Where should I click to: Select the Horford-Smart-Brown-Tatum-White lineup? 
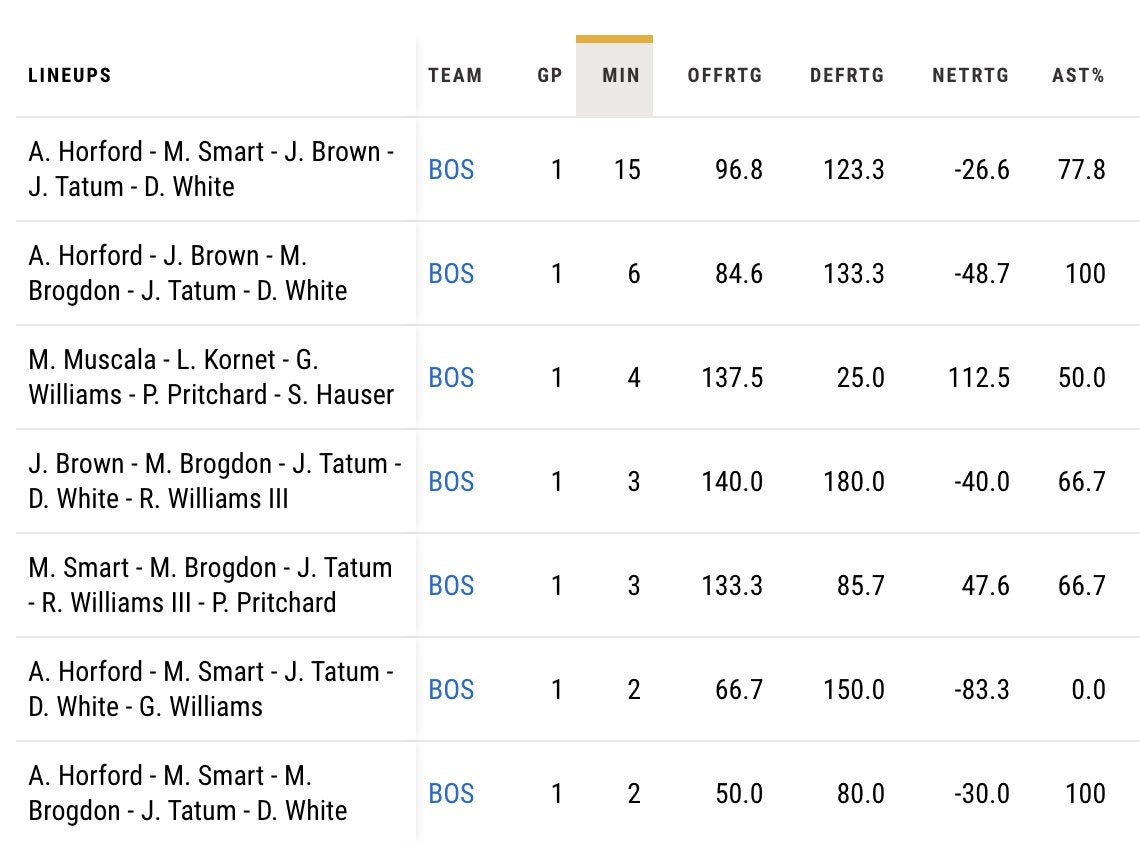211,169
